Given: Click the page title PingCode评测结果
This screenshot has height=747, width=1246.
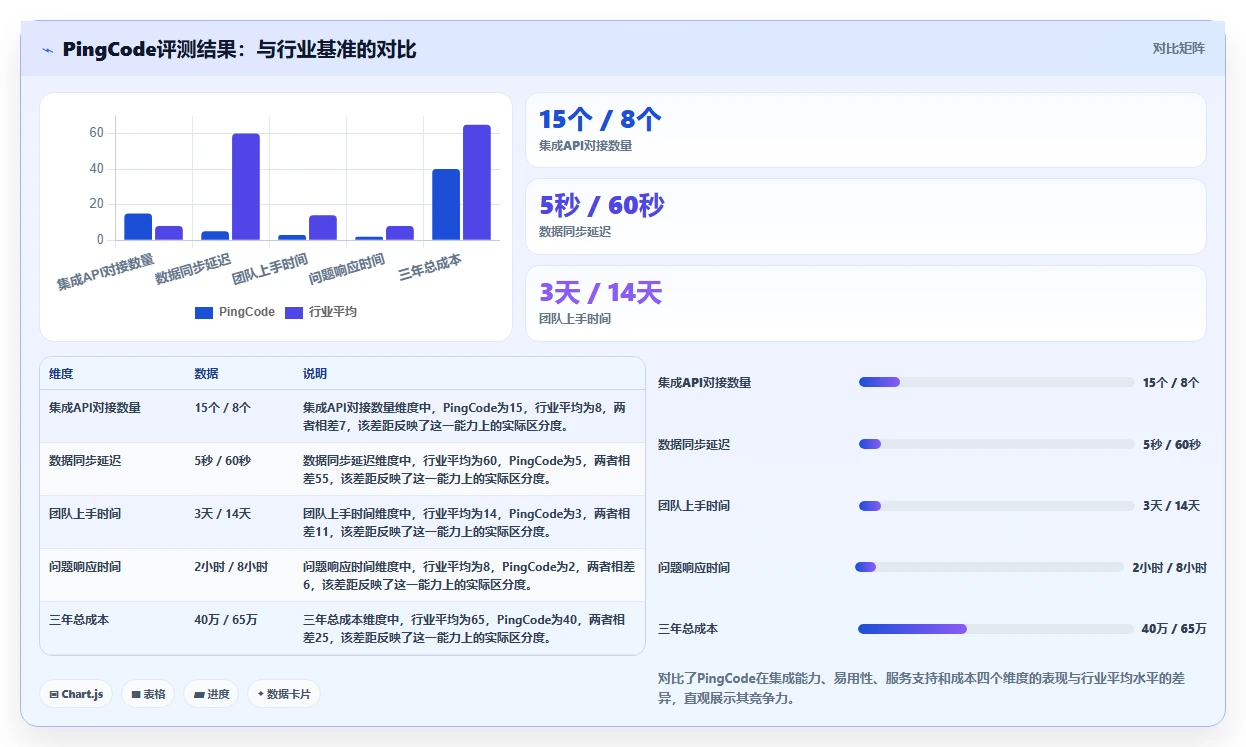Looking at the screenshot, I should pos(239,50).
